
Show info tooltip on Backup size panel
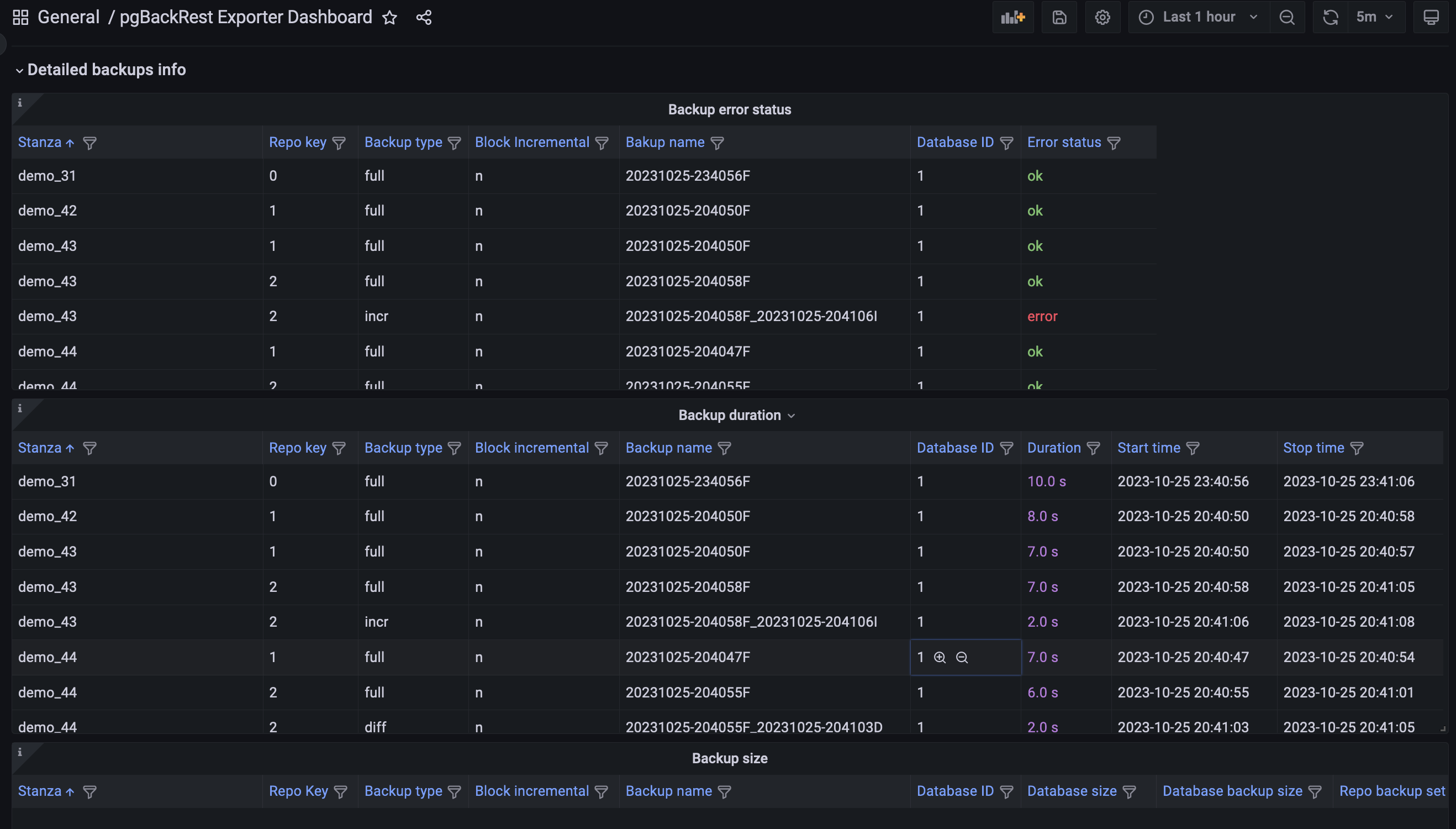click(x=20, y=752)
